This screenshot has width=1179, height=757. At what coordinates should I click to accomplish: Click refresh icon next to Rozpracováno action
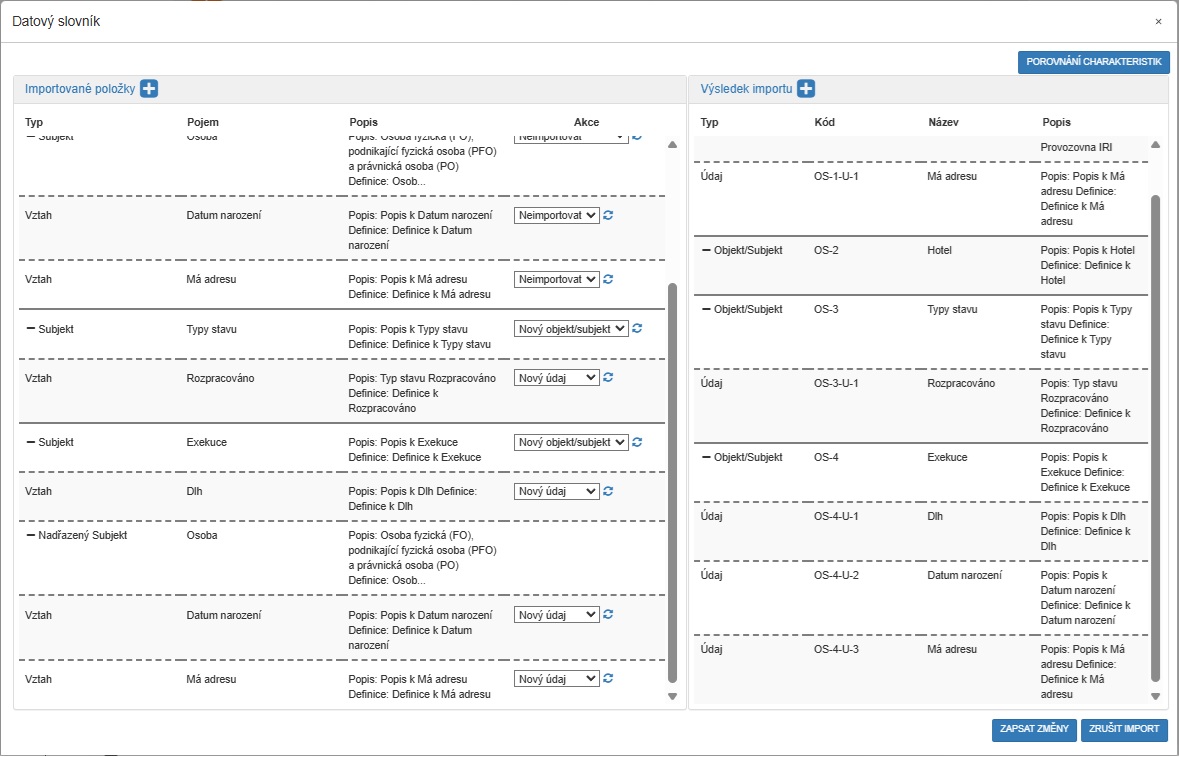click(x=608, y=377)
